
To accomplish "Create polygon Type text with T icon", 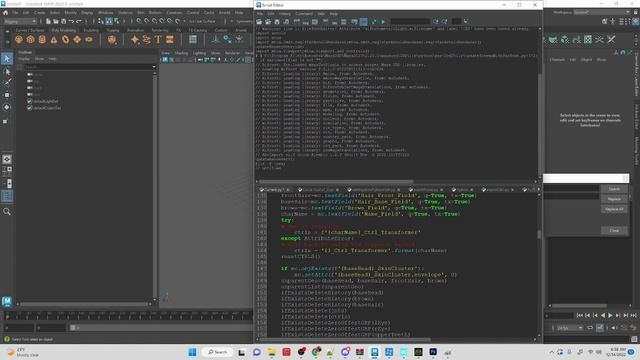I will (158, 40).
